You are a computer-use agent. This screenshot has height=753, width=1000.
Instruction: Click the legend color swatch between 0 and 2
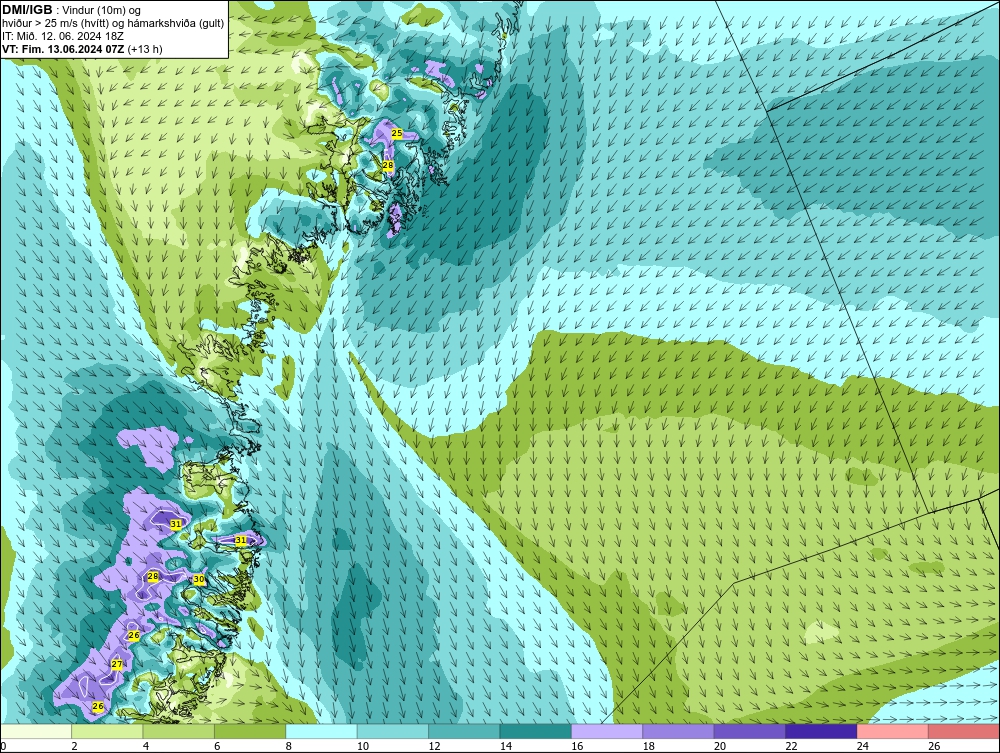point(36,731)
